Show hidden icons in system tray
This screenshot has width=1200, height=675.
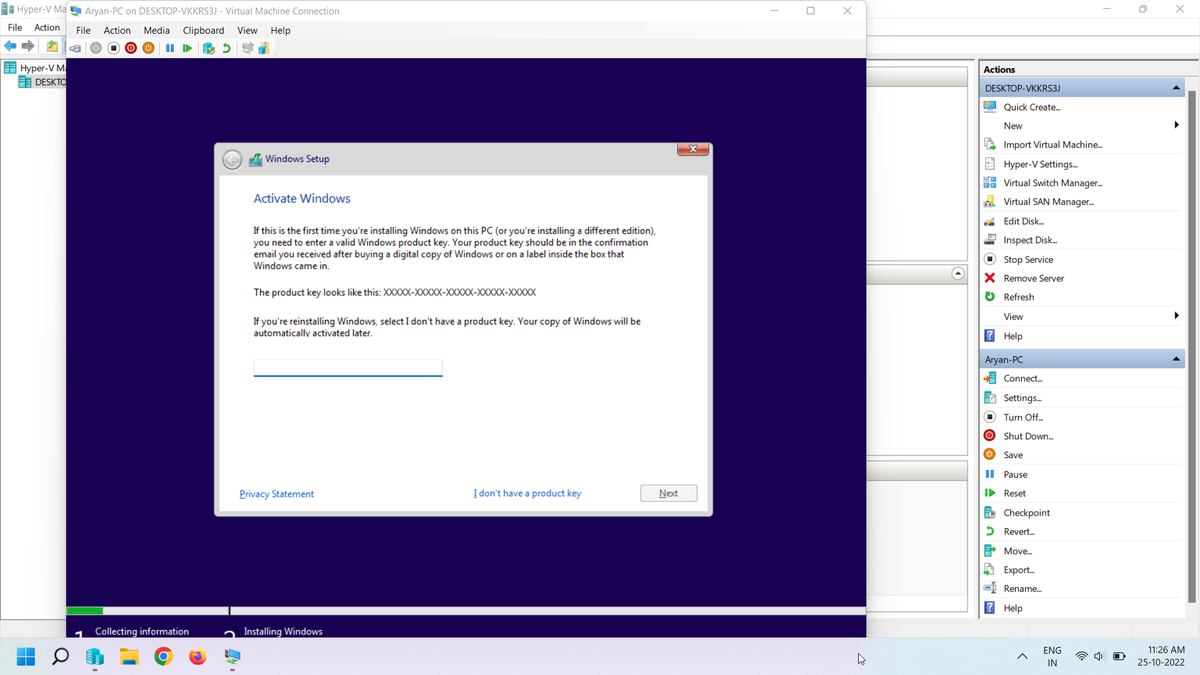pyautogui.click(x=1022, y=657)
